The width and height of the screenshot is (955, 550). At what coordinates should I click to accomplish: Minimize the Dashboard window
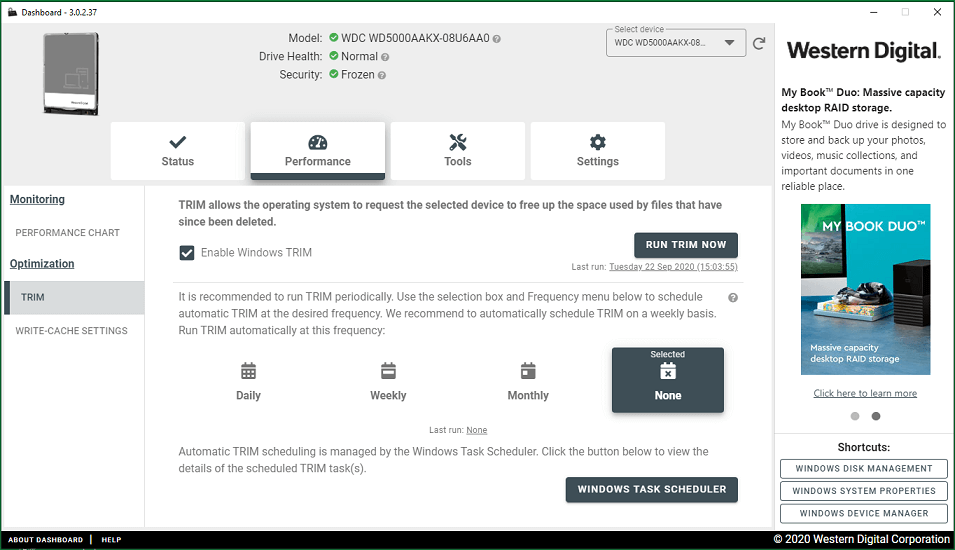(x=873, y=12)
